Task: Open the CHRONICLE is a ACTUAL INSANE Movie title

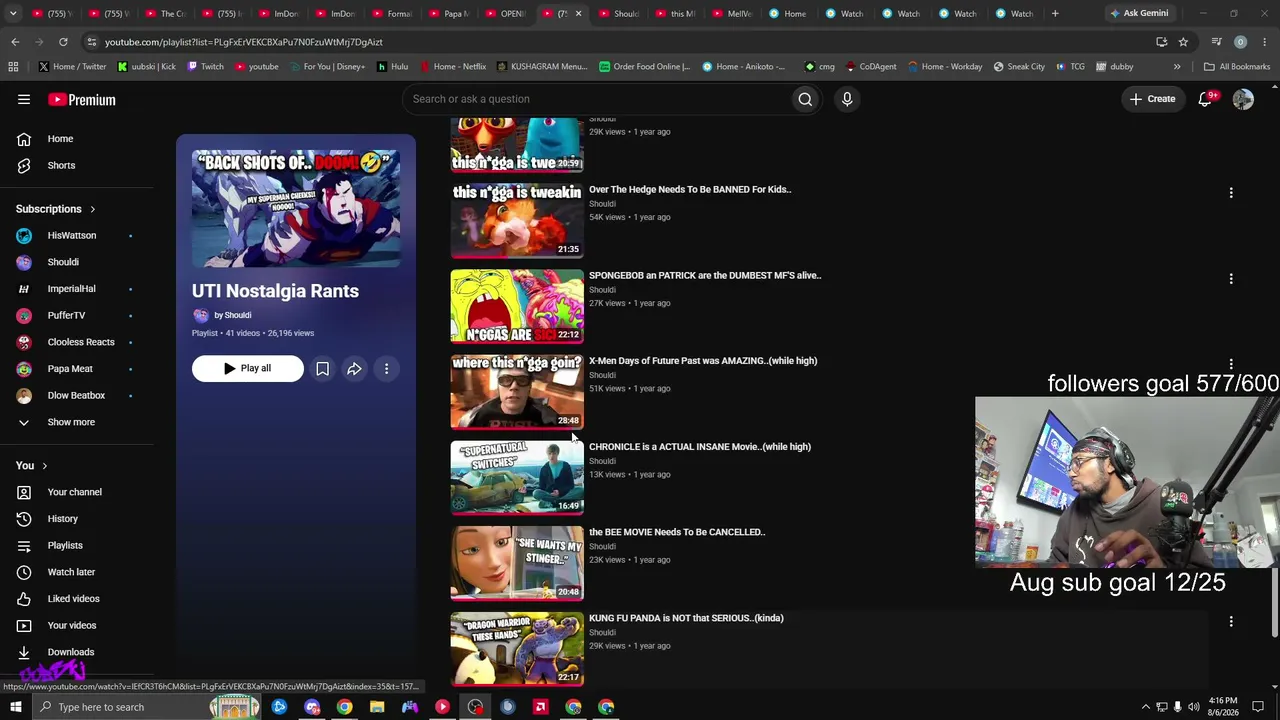Action: 700,447
